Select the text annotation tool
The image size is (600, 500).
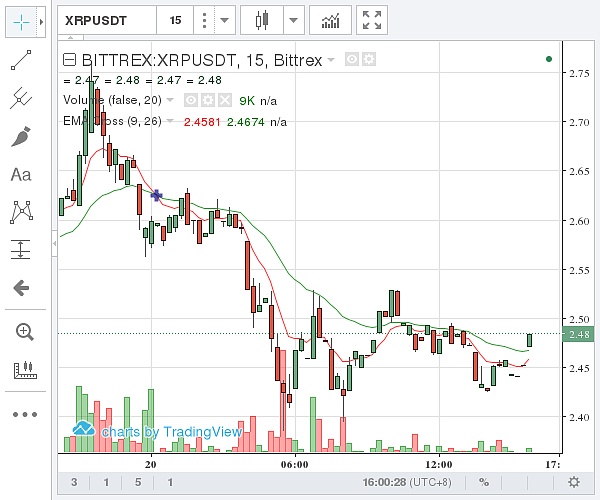click(x=21, y=175)
